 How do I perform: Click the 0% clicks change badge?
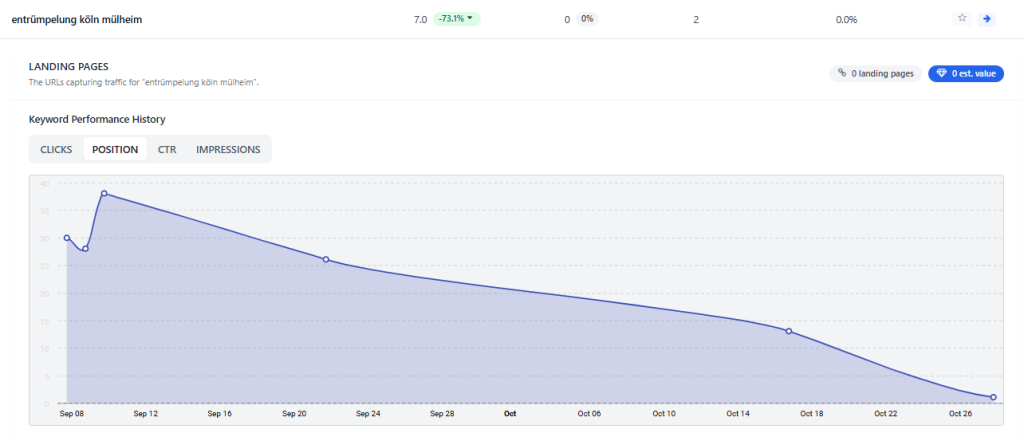(587, 19)
